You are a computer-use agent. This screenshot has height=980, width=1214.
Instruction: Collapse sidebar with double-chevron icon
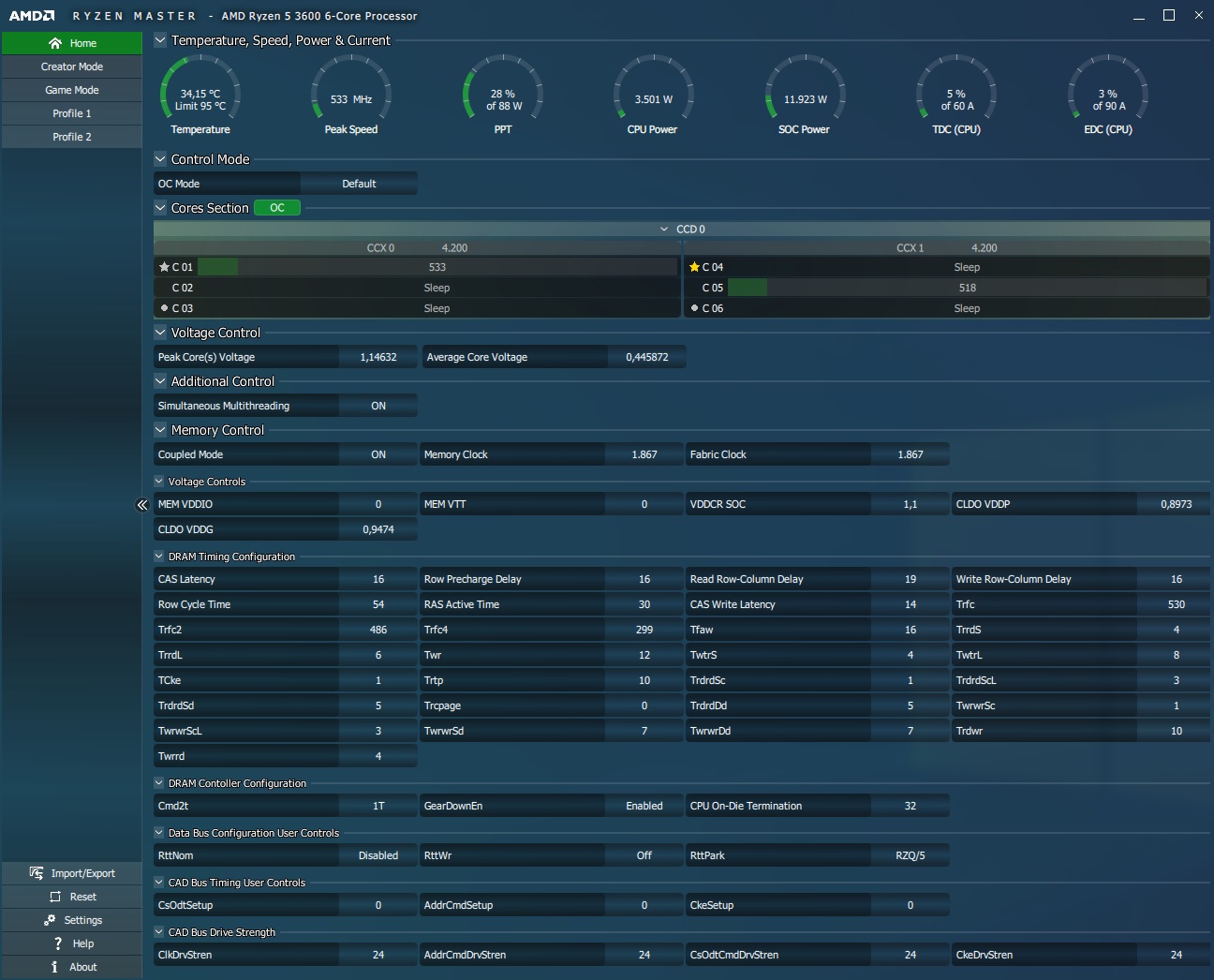coord(142,505)
